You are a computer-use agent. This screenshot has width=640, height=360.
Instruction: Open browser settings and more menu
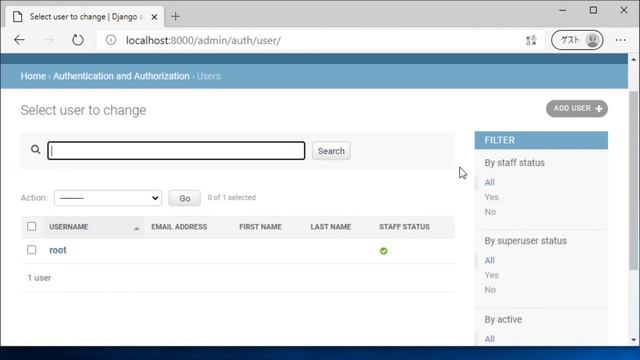[621, 40]
